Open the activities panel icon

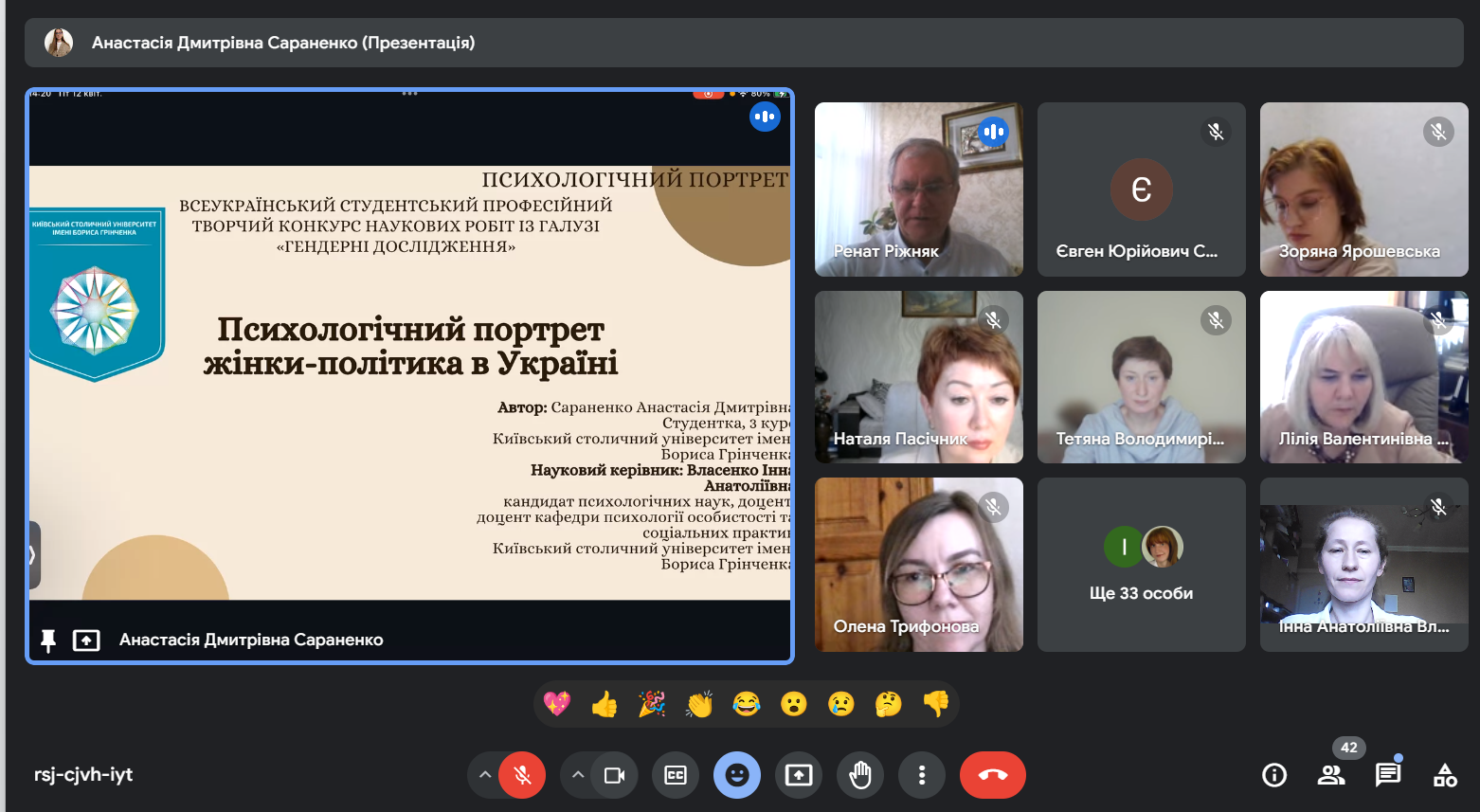click(1445, 775)
